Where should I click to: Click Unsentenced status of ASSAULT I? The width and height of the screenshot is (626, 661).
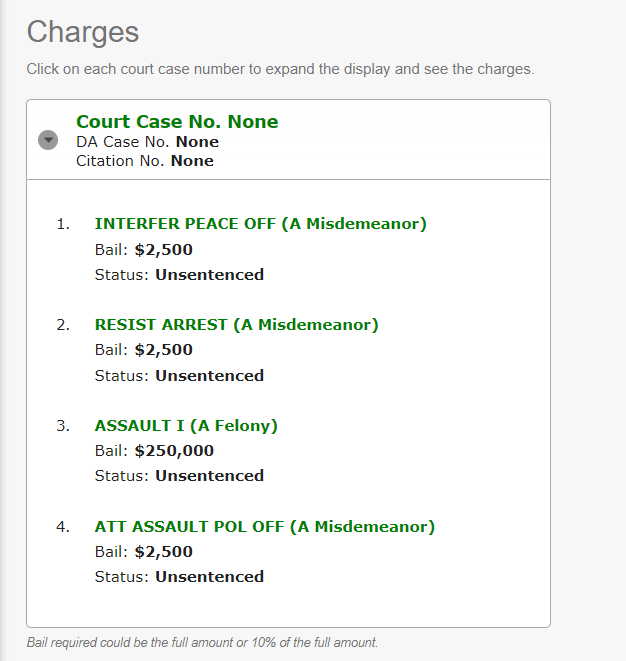209,476
